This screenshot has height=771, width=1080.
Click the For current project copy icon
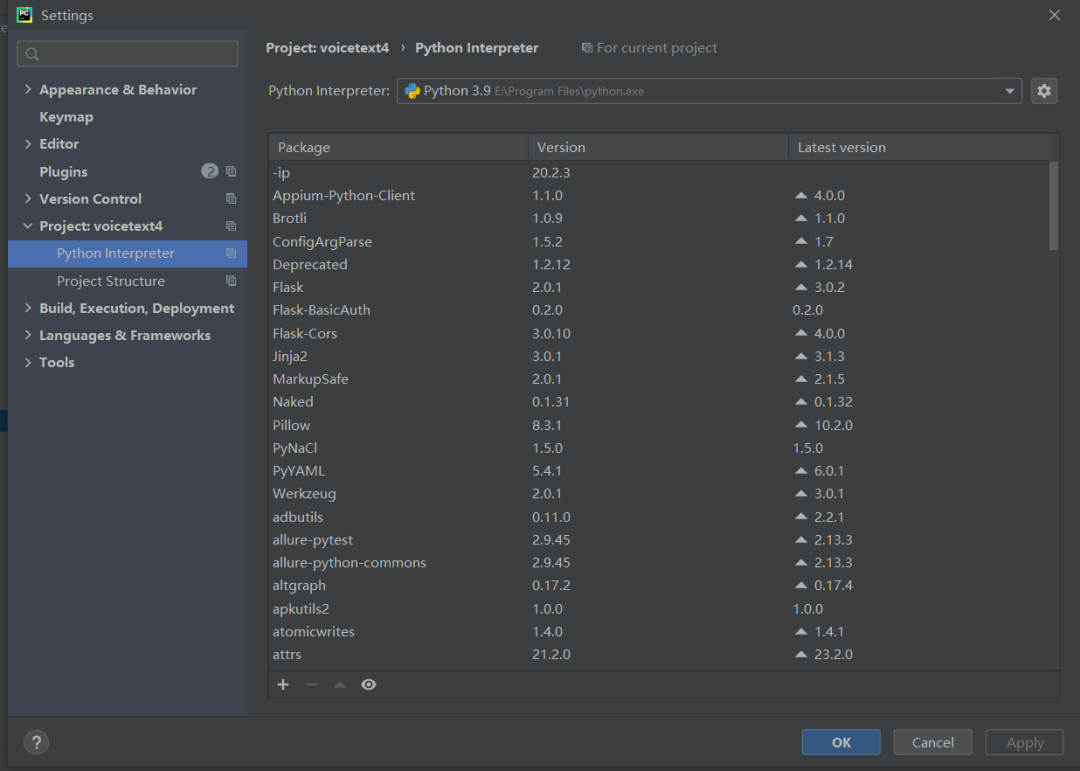587,48
